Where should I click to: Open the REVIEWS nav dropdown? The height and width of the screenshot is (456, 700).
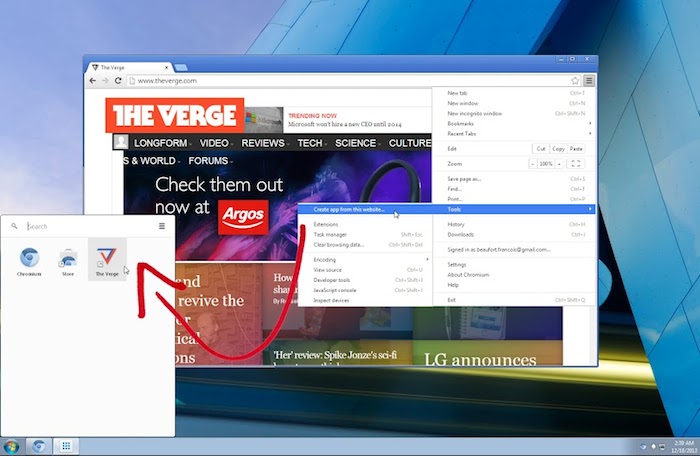265,143
